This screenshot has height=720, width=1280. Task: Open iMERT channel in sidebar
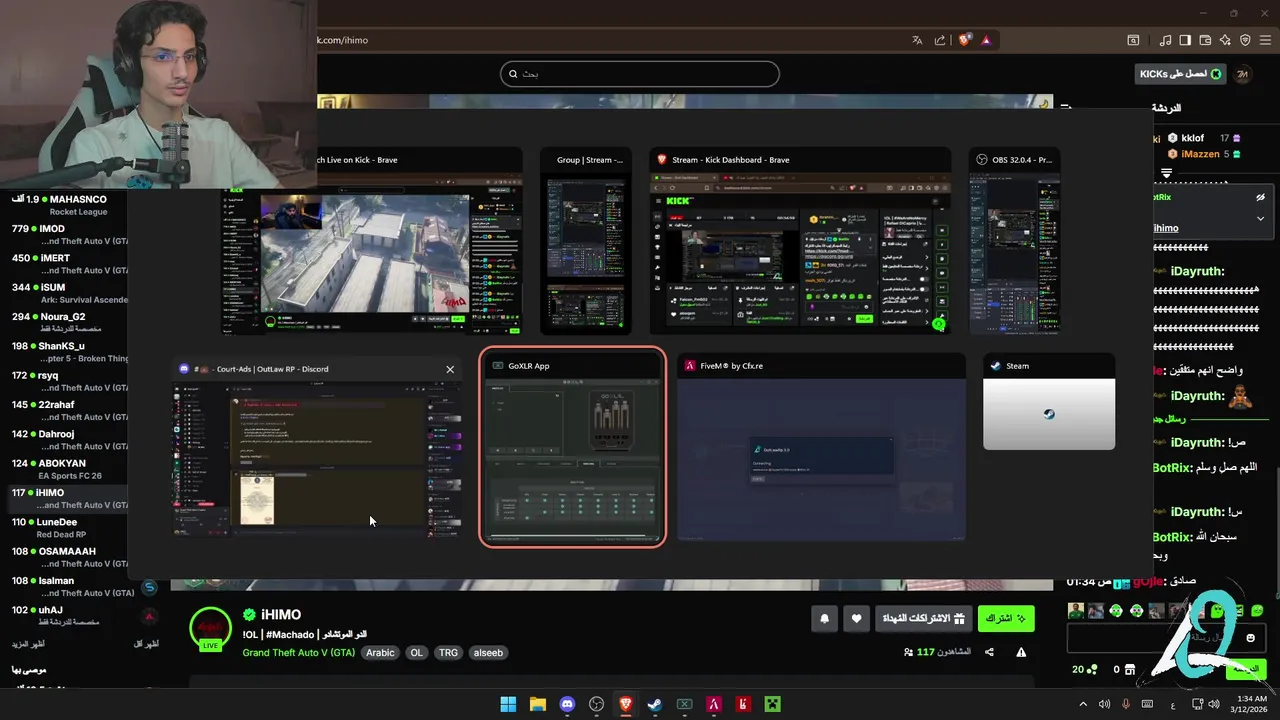coord(64,264)
